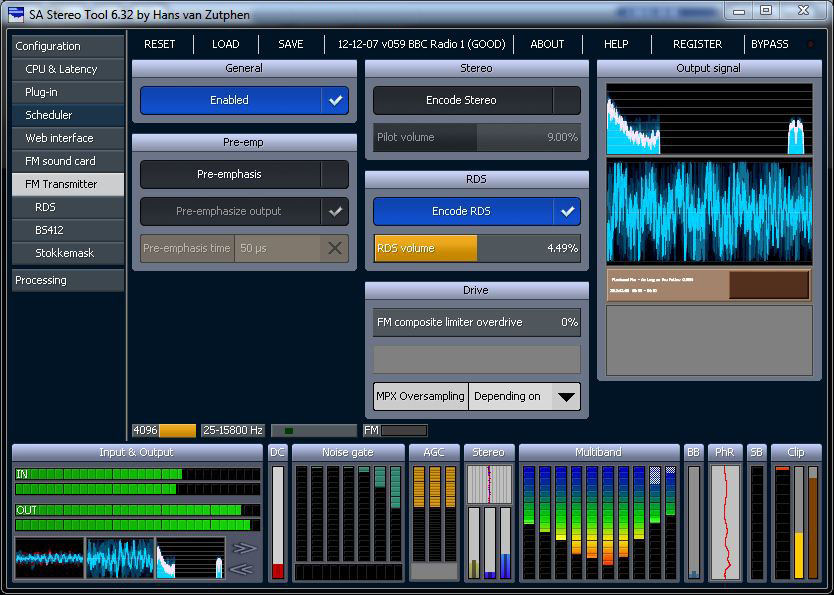Click the FM composite limiter overdrive slider
This screenshot has width=834, height=595.
[x=477, y=322]
